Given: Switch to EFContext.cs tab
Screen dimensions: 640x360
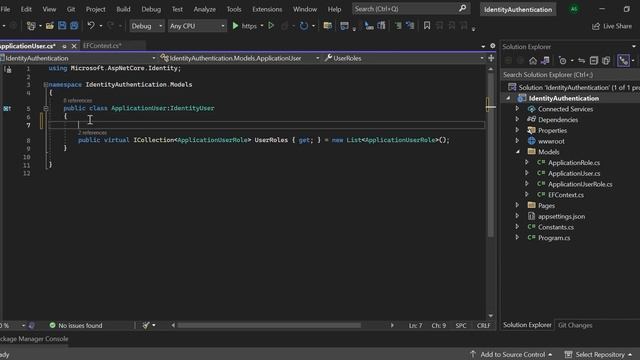Looking at the screenshot, I should pos(102,46).
